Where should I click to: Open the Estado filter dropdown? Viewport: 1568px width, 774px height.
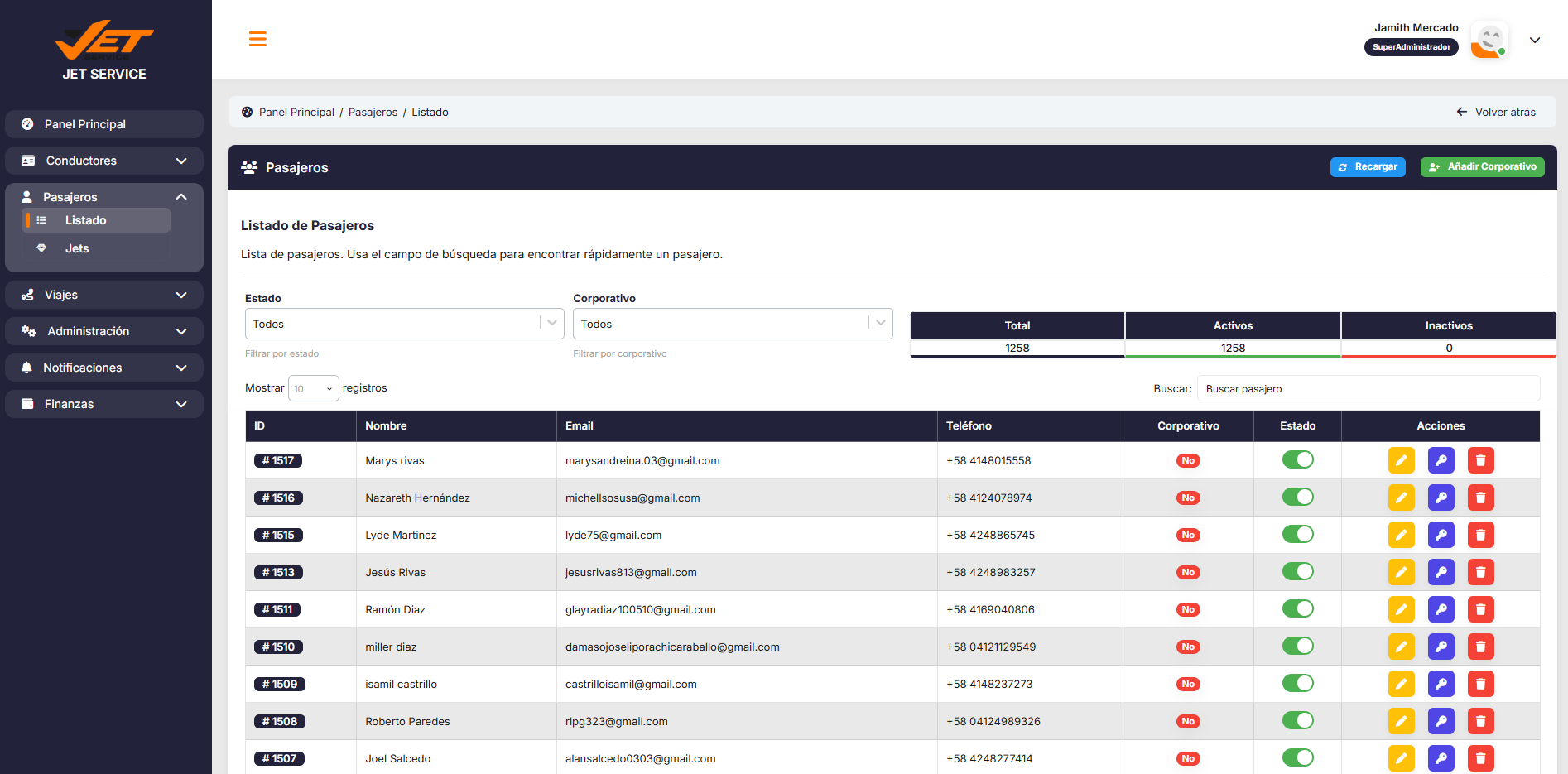click(404, 324)
